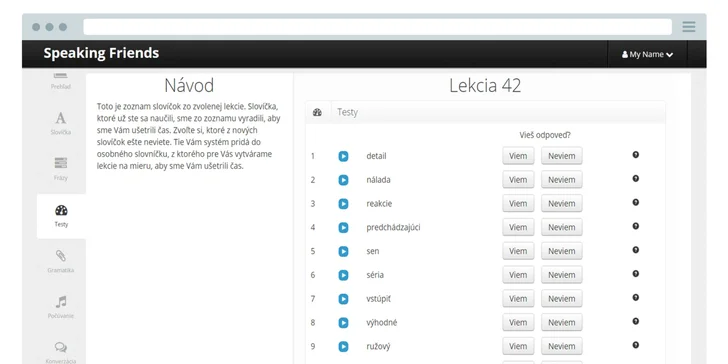Click Viem for reakcie

click(x=518, y=203)
